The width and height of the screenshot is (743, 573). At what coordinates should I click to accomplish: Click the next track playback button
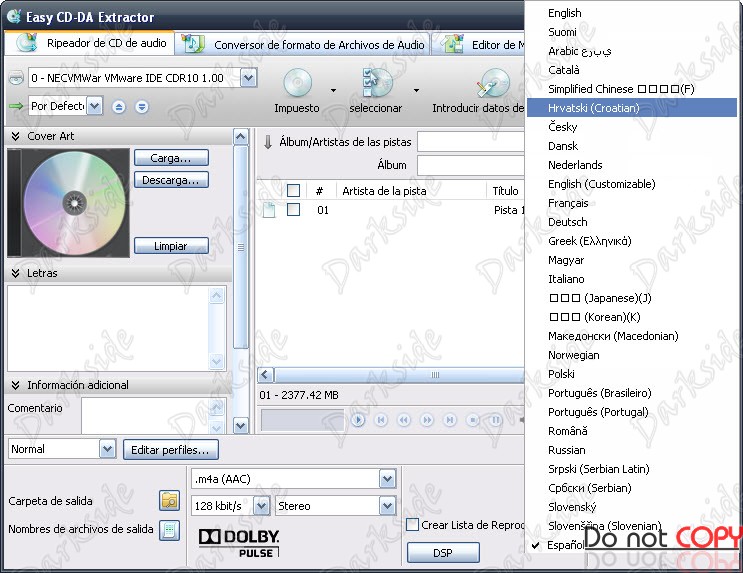450,420
